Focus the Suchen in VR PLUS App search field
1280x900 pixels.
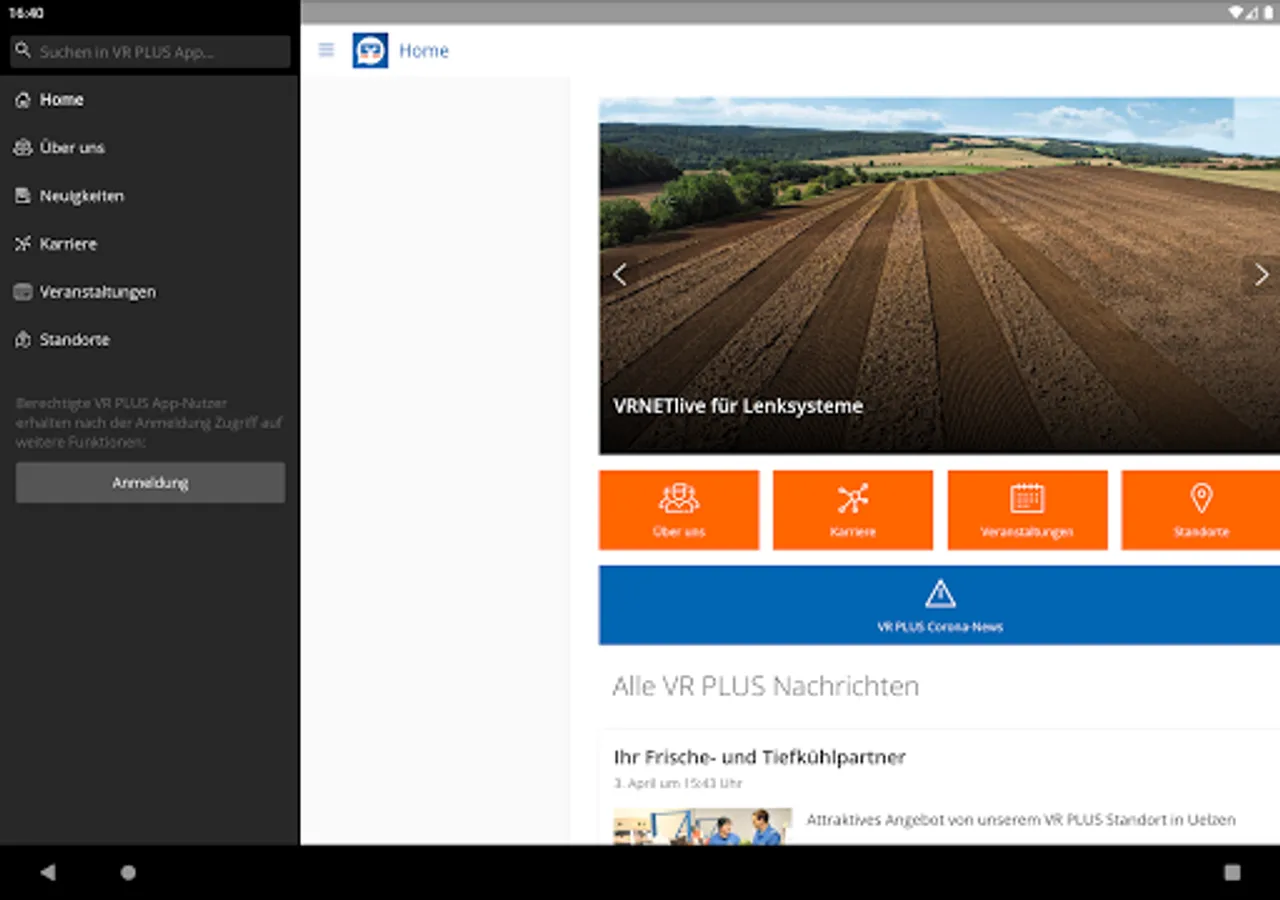click(x=150, y=52)
